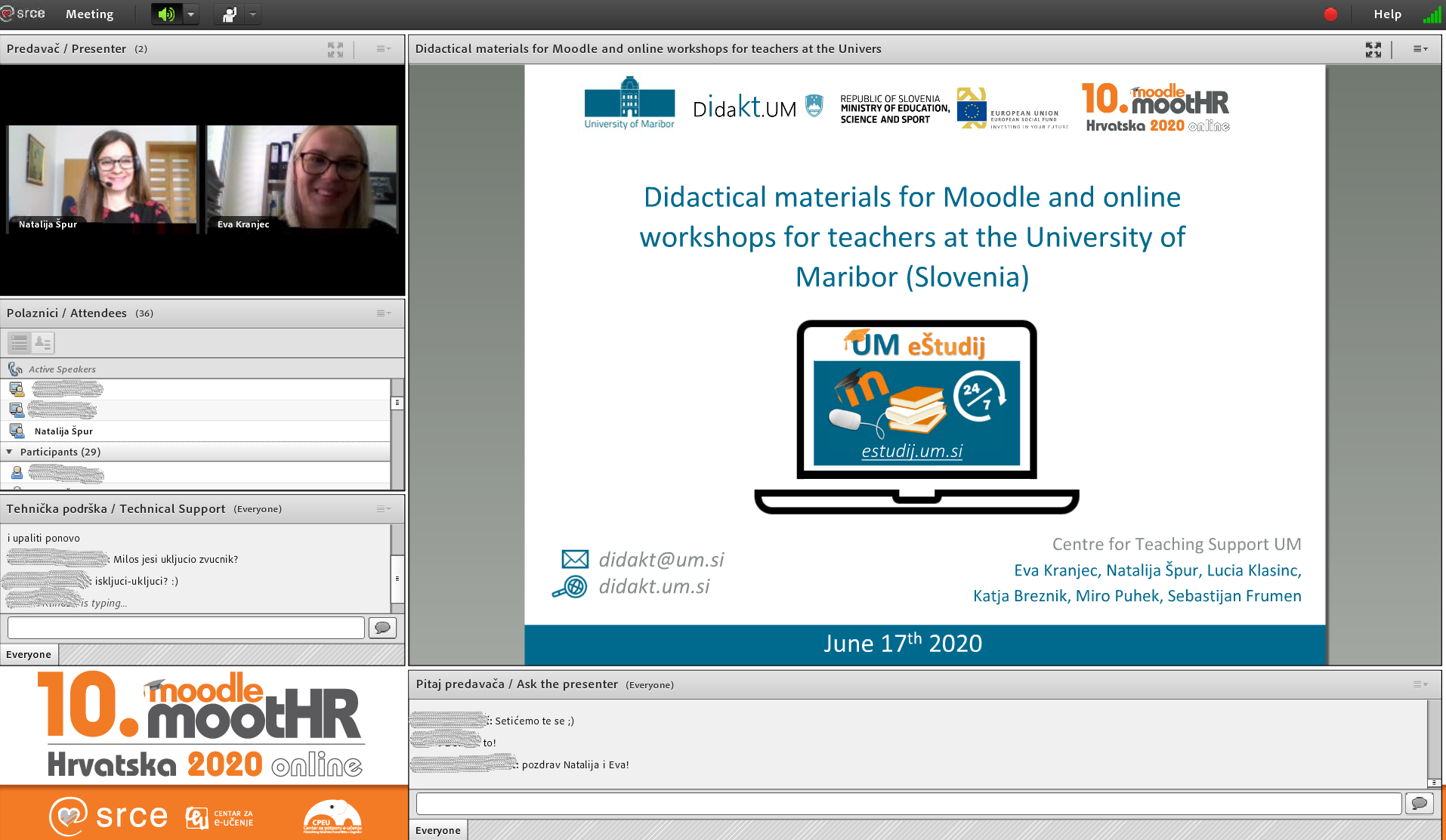Image resolution: width=1446 pixels, height=840 pixels.
Task: Open the status options dropdown arrow
Action: pyautogui.click(x=253, y=14)
